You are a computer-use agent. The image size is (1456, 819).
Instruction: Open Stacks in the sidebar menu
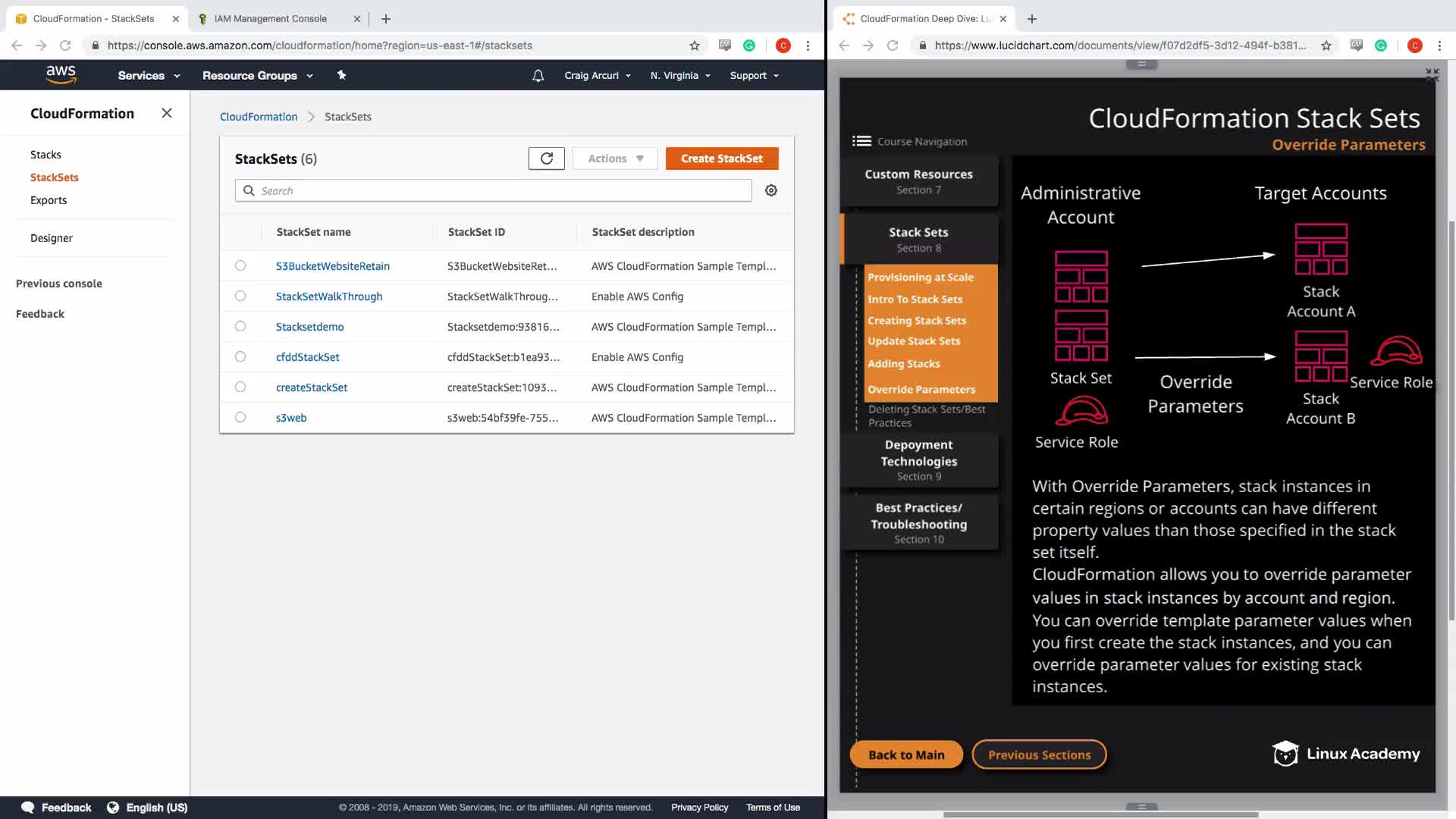(45, 155)
